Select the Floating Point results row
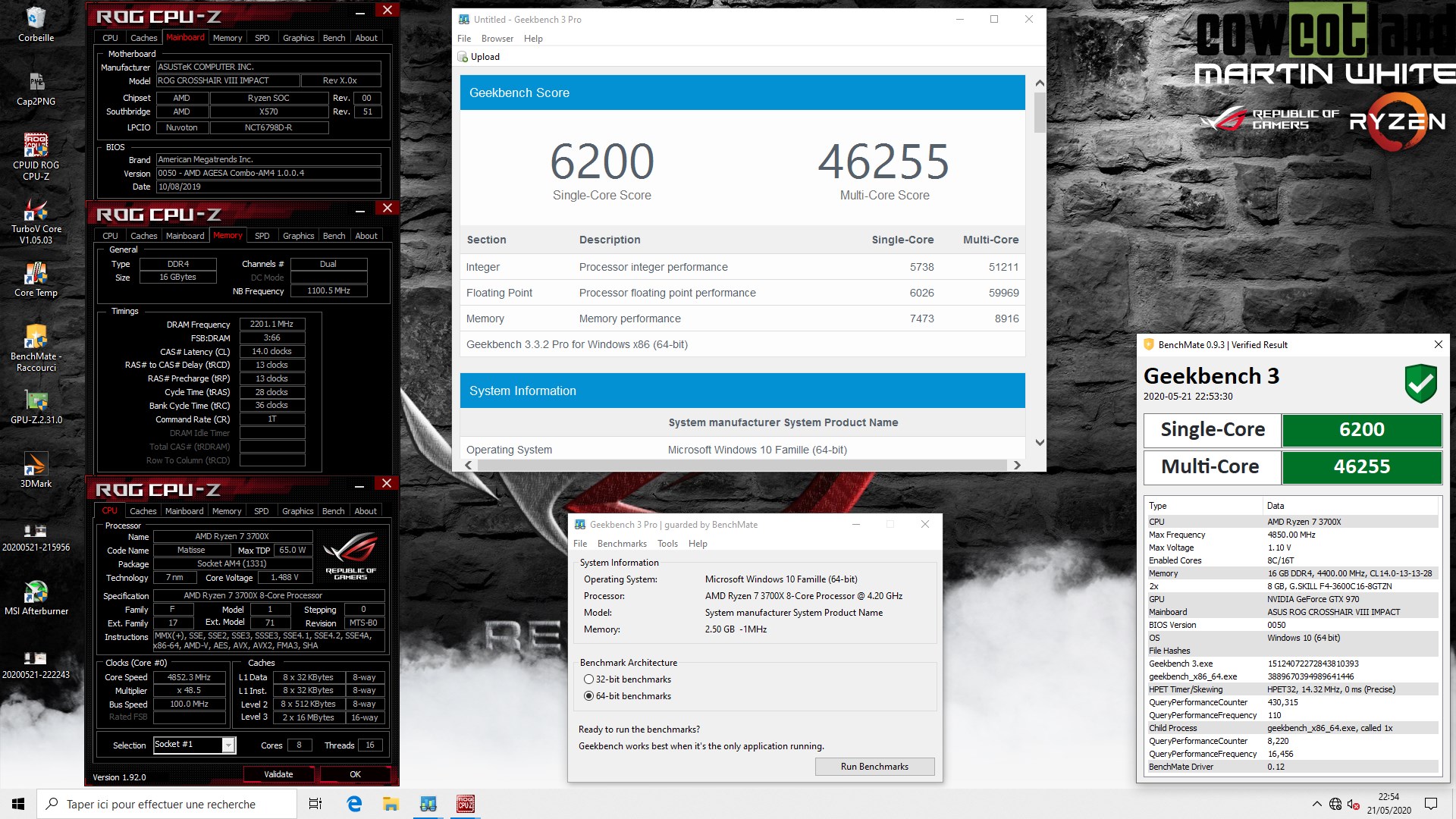 coord(742,293)
